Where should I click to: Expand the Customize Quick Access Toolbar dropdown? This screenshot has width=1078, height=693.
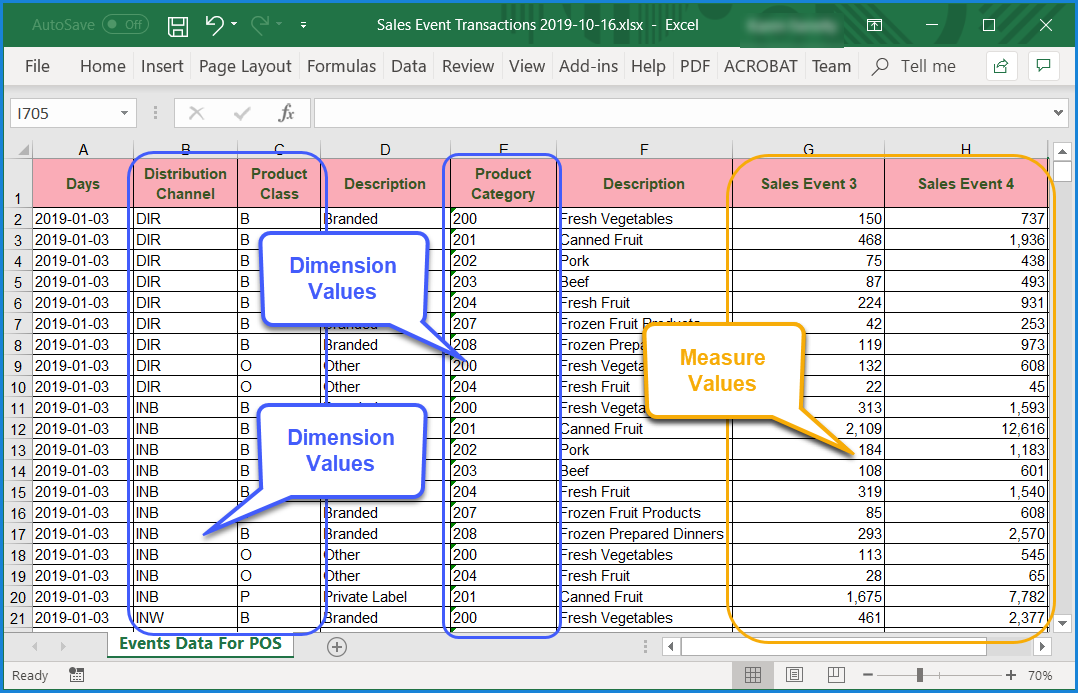click(303, 25)
